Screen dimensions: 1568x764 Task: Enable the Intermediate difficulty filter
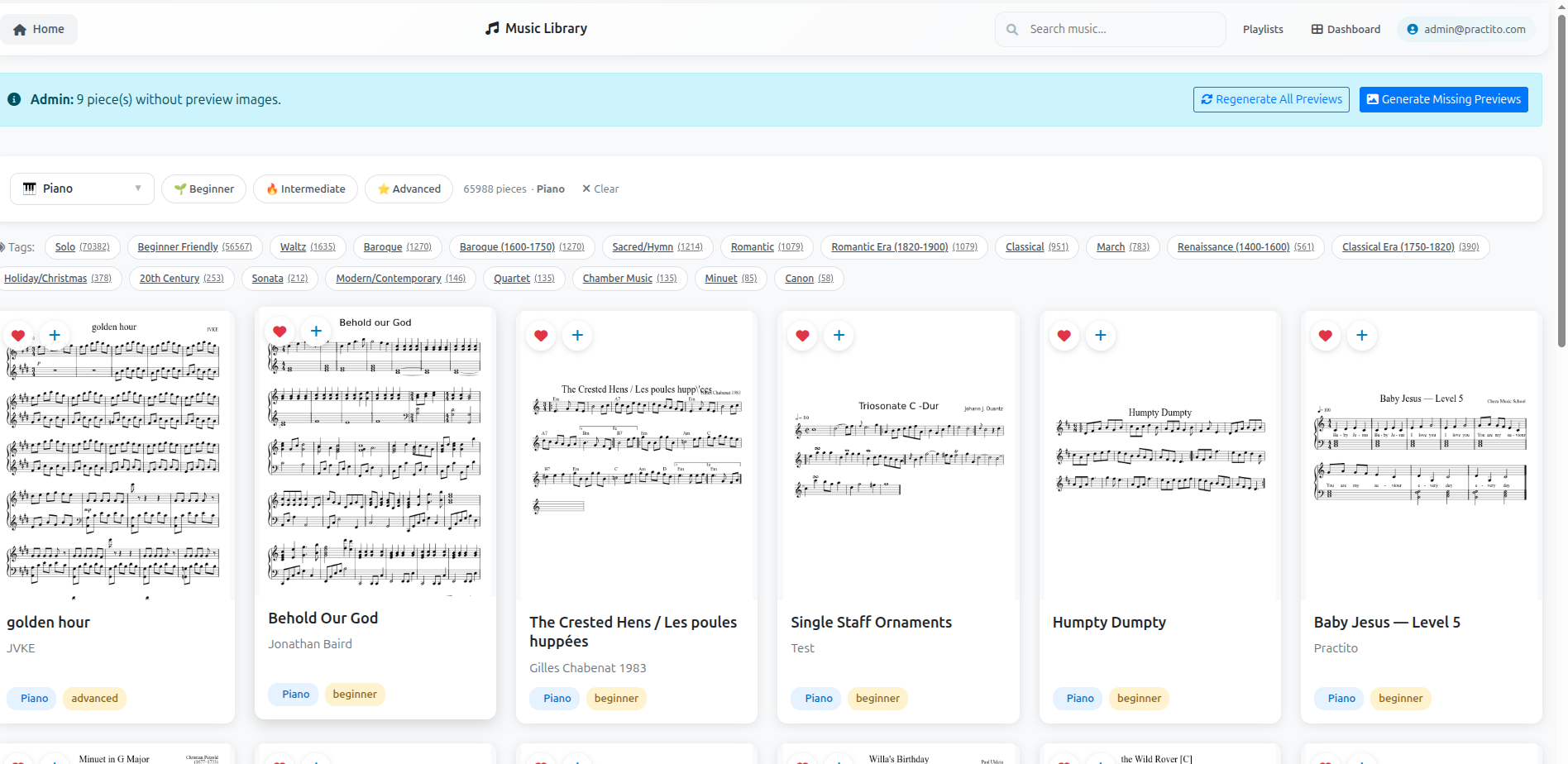pyautogui.click(x=305, y=189)
